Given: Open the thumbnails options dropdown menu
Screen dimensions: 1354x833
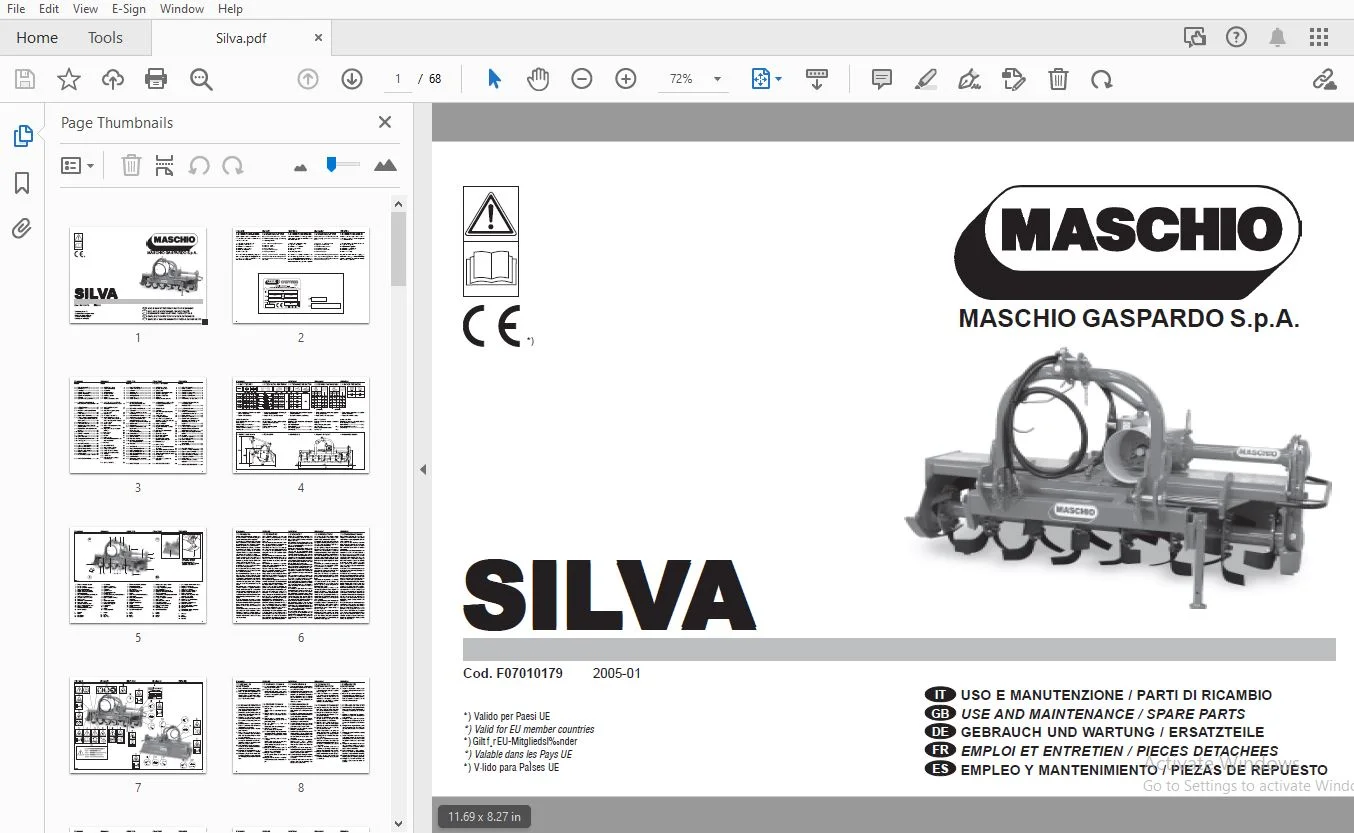Looking at the screenshot, I should (x=78, y=165).
